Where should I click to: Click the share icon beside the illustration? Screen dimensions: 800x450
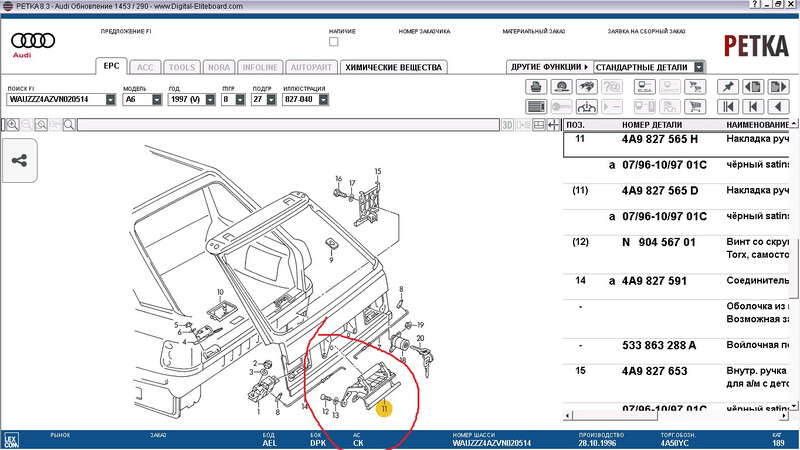pos(19,161)
